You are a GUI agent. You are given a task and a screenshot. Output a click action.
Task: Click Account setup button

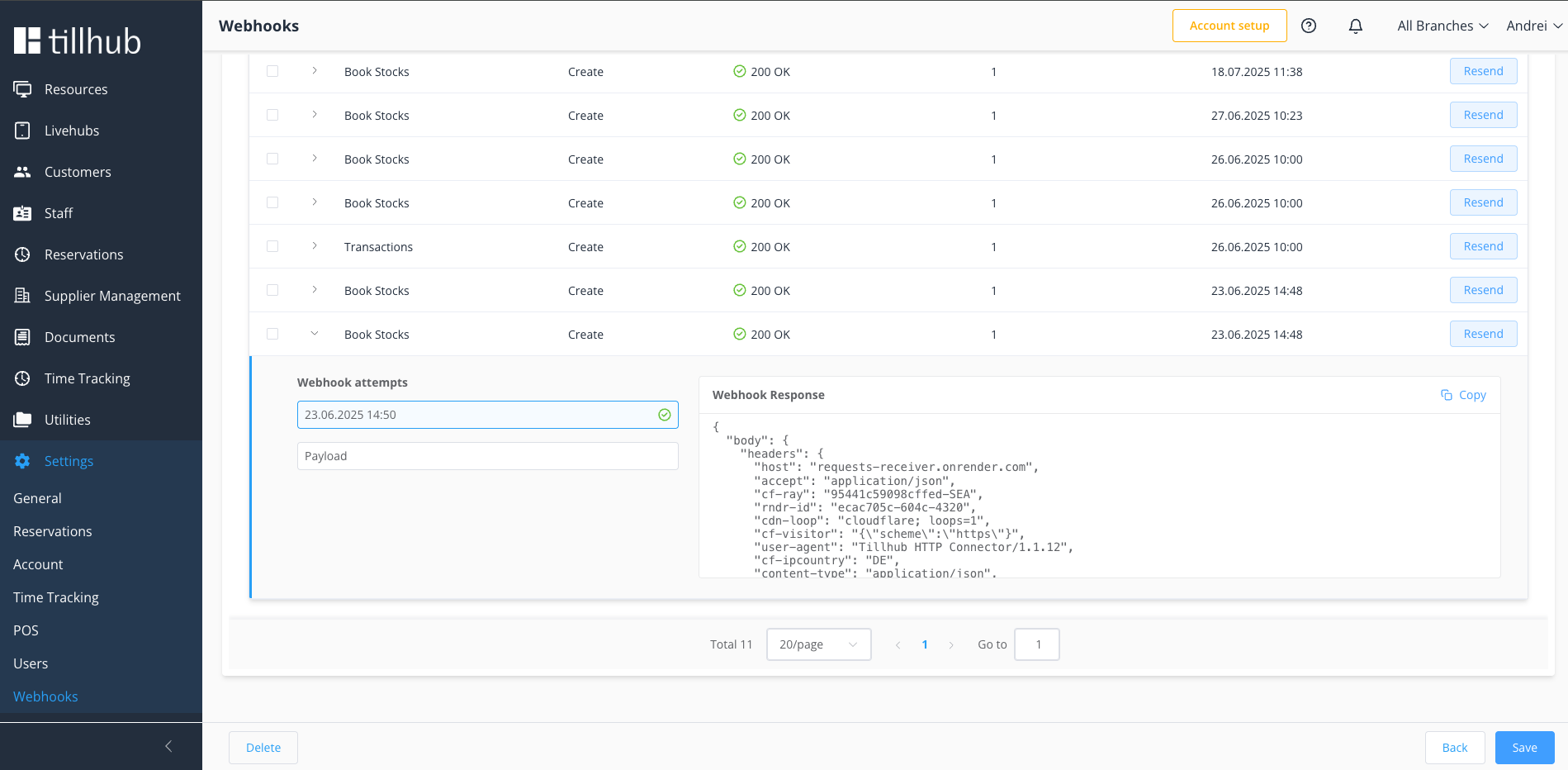coord(1229,26)
